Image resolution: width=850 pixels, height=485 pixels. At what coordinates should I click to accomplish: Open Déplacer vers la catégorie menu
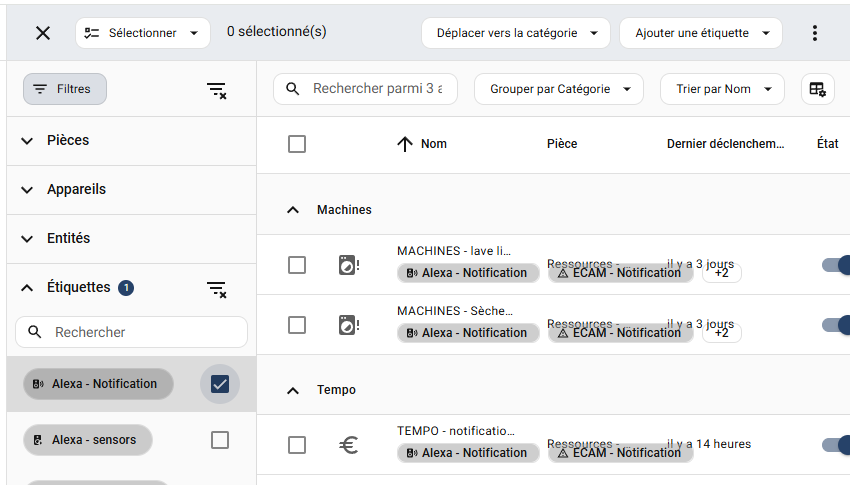516,33
